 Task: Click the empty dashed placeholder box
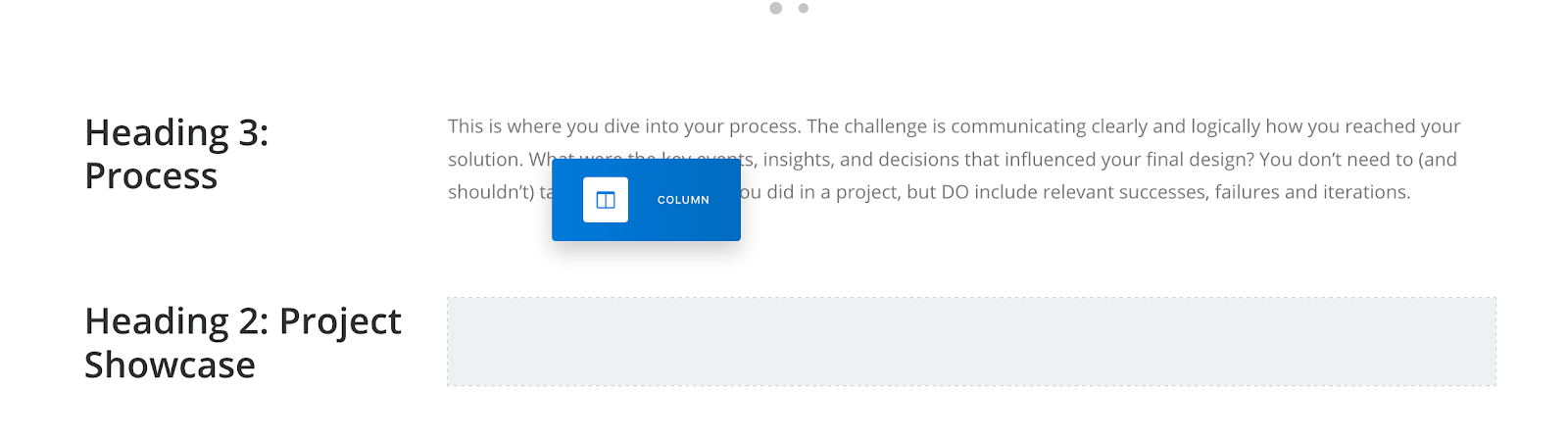click(971, 342)
